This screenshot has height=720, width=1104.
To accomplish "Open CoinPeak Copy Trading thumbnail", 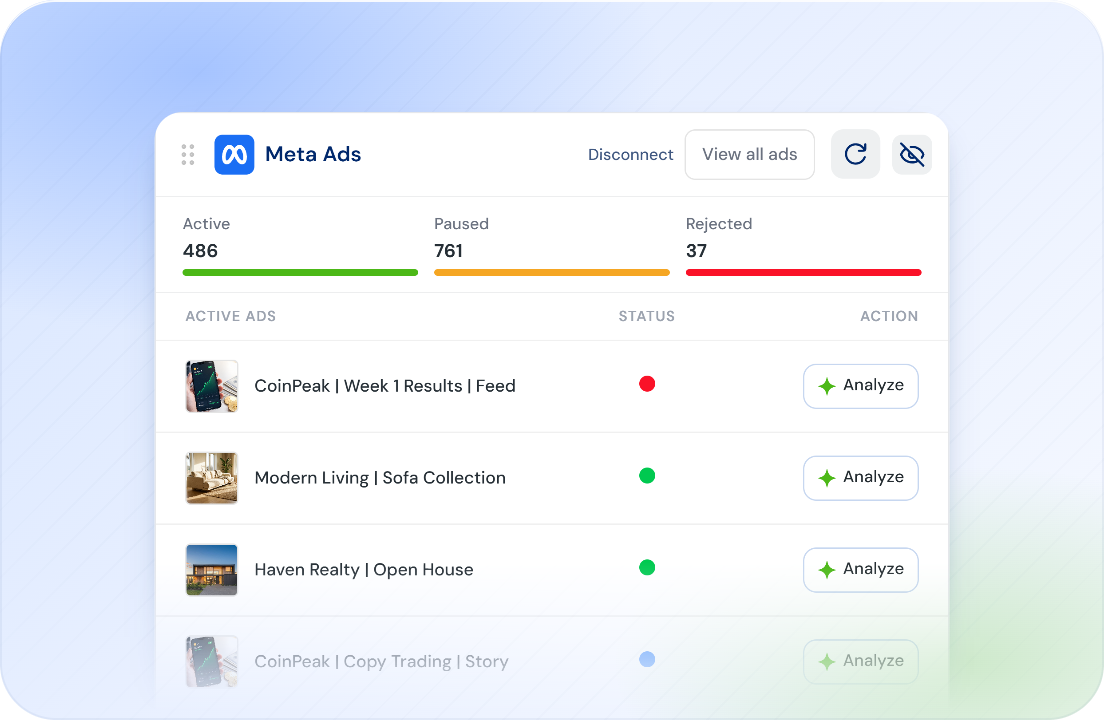I will 212,662.
